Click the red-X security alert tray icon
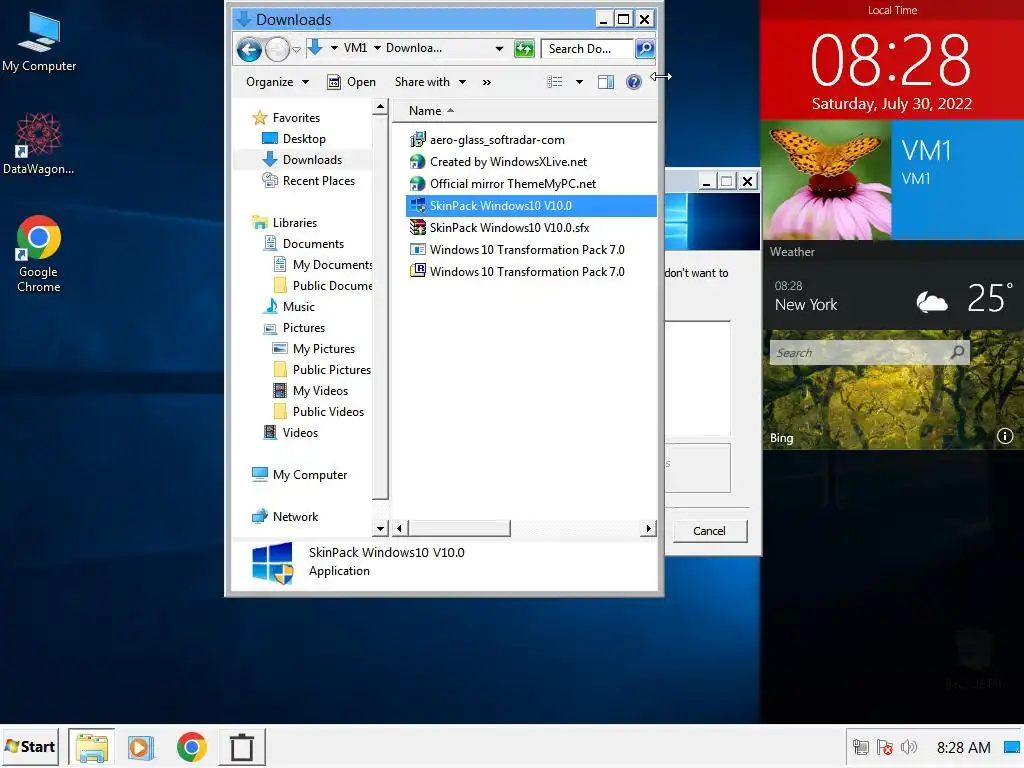This screenshot has height=768, width=1024. click(x=885, y=747)
